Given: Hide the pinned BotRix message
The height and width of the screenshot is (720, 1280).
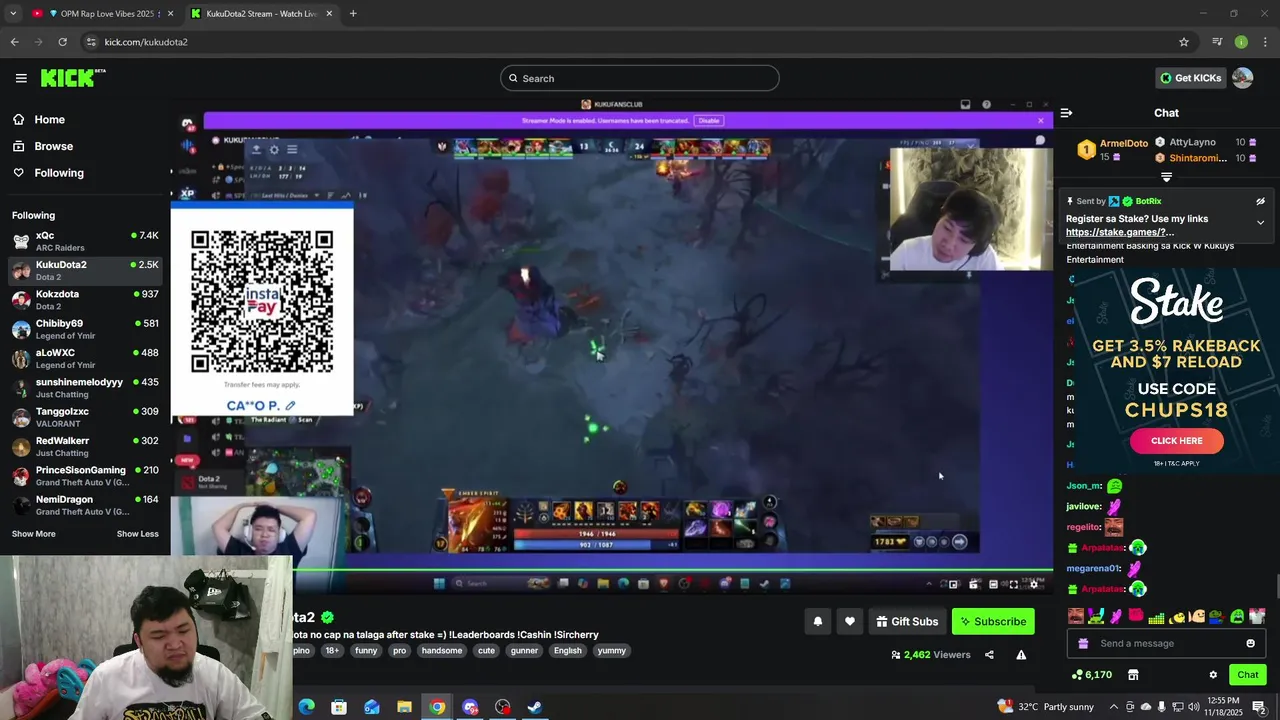Looking at the screenshot, I should pyautogui.click(x=1260, y=201).
